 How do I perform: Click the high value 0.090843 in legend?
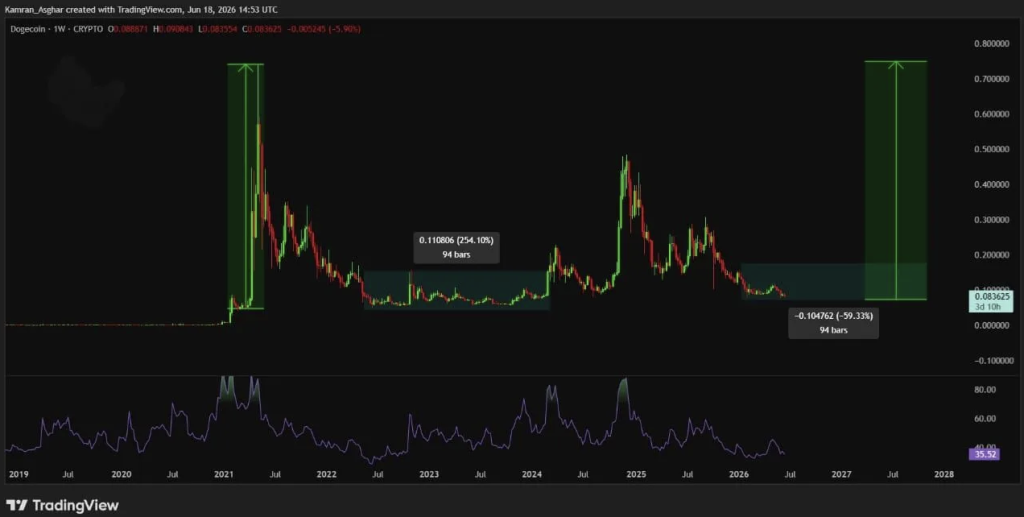tap(174, 29)
